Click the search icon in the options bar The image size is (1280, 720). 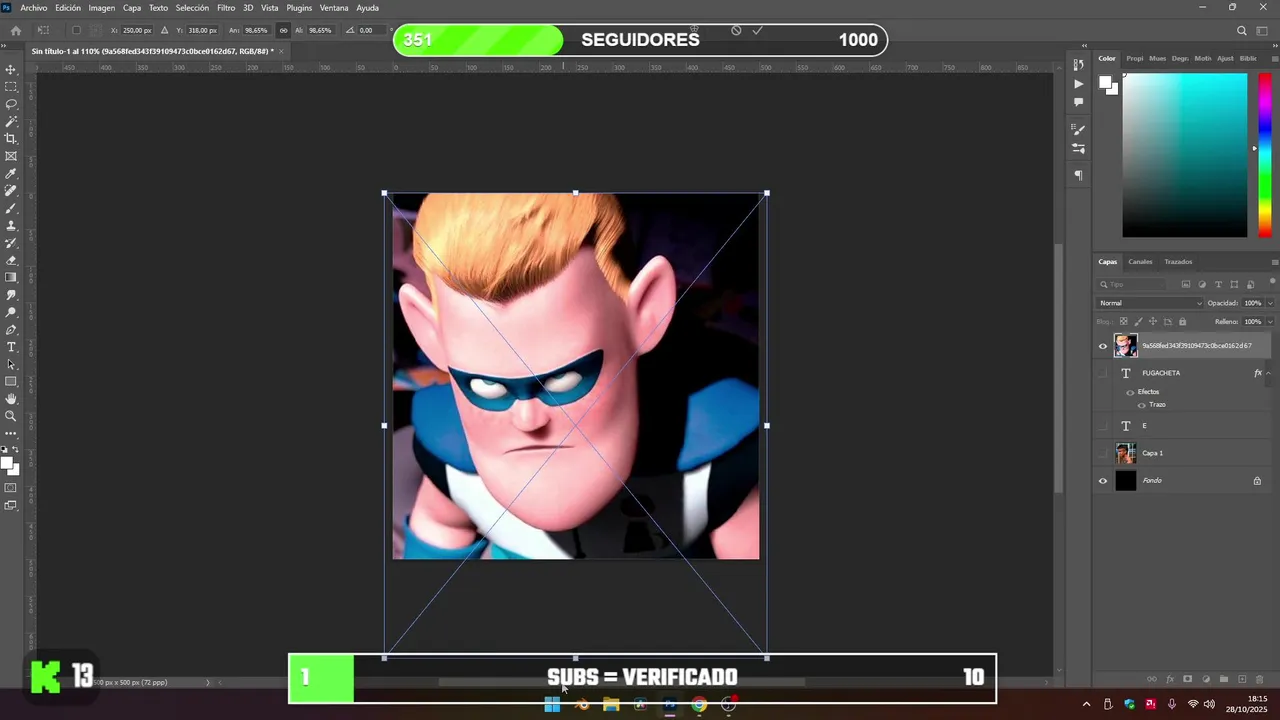click(x=1242, y=31)
